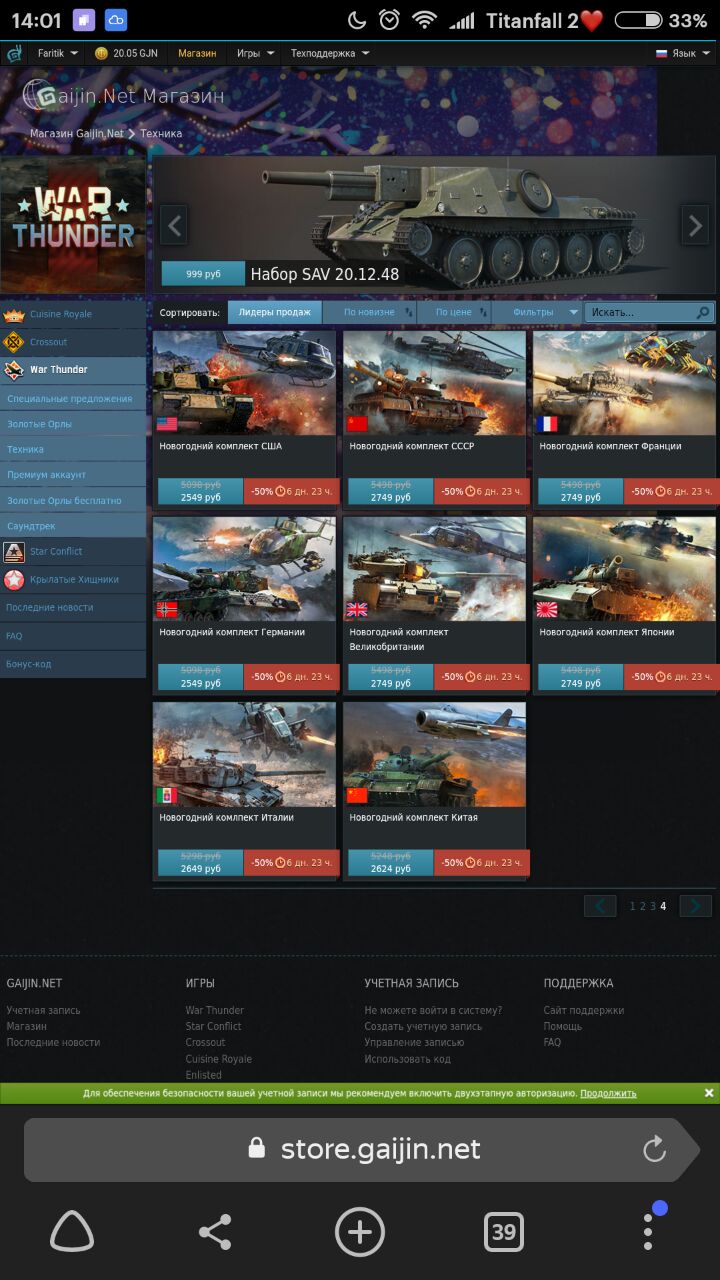Image resolution: width=720 pixels, height=1280 pixels.
Task: Click the 20.05 GJN coin balance
Action: (126, 53)
